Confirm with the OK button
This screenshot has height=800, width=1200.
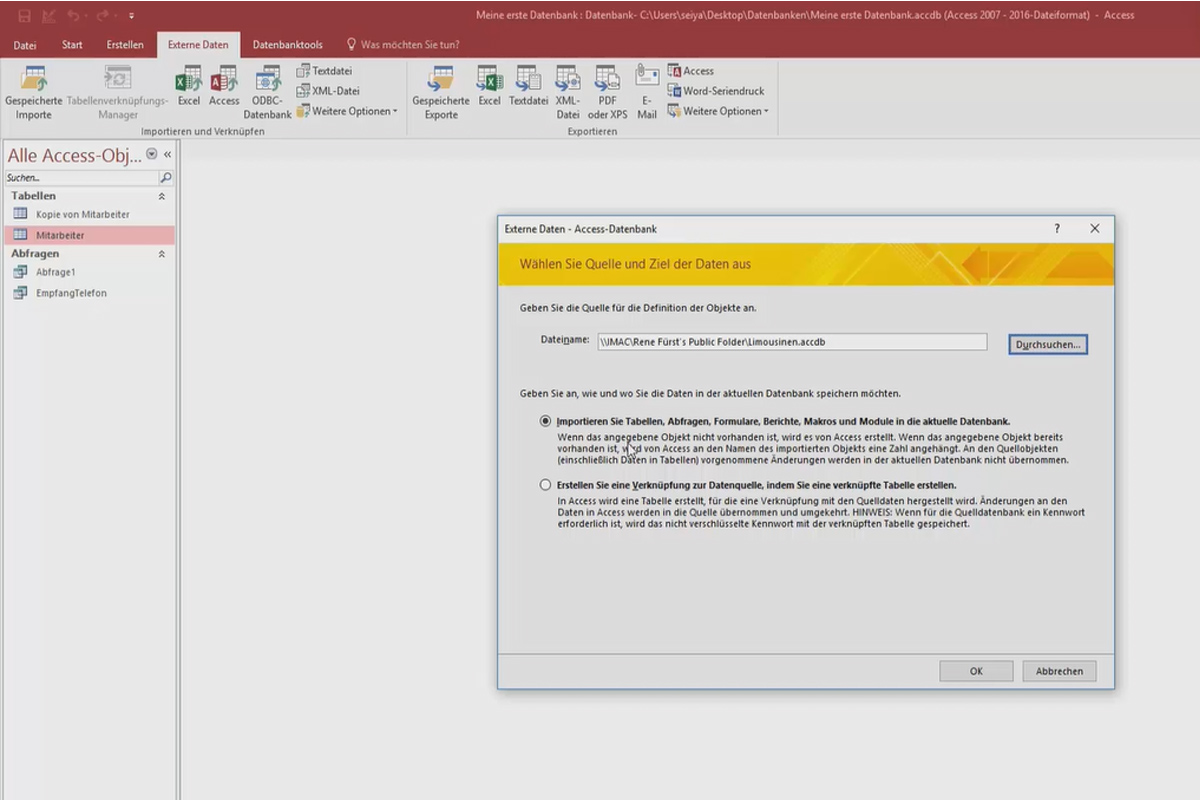(x=976, y=671)
